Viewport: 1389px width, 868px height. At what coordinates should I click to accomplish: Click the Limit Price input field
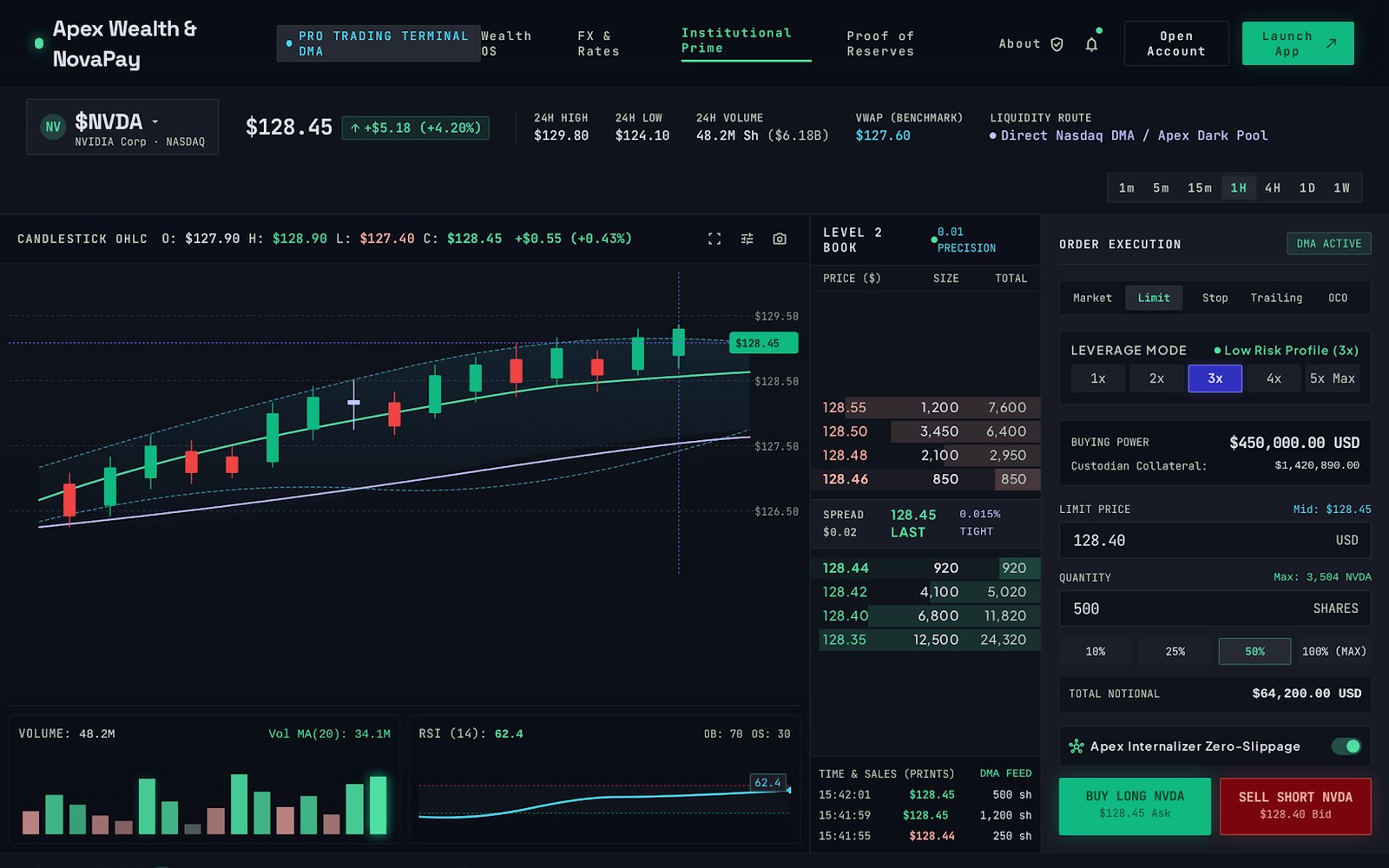tap(1215, 540)
